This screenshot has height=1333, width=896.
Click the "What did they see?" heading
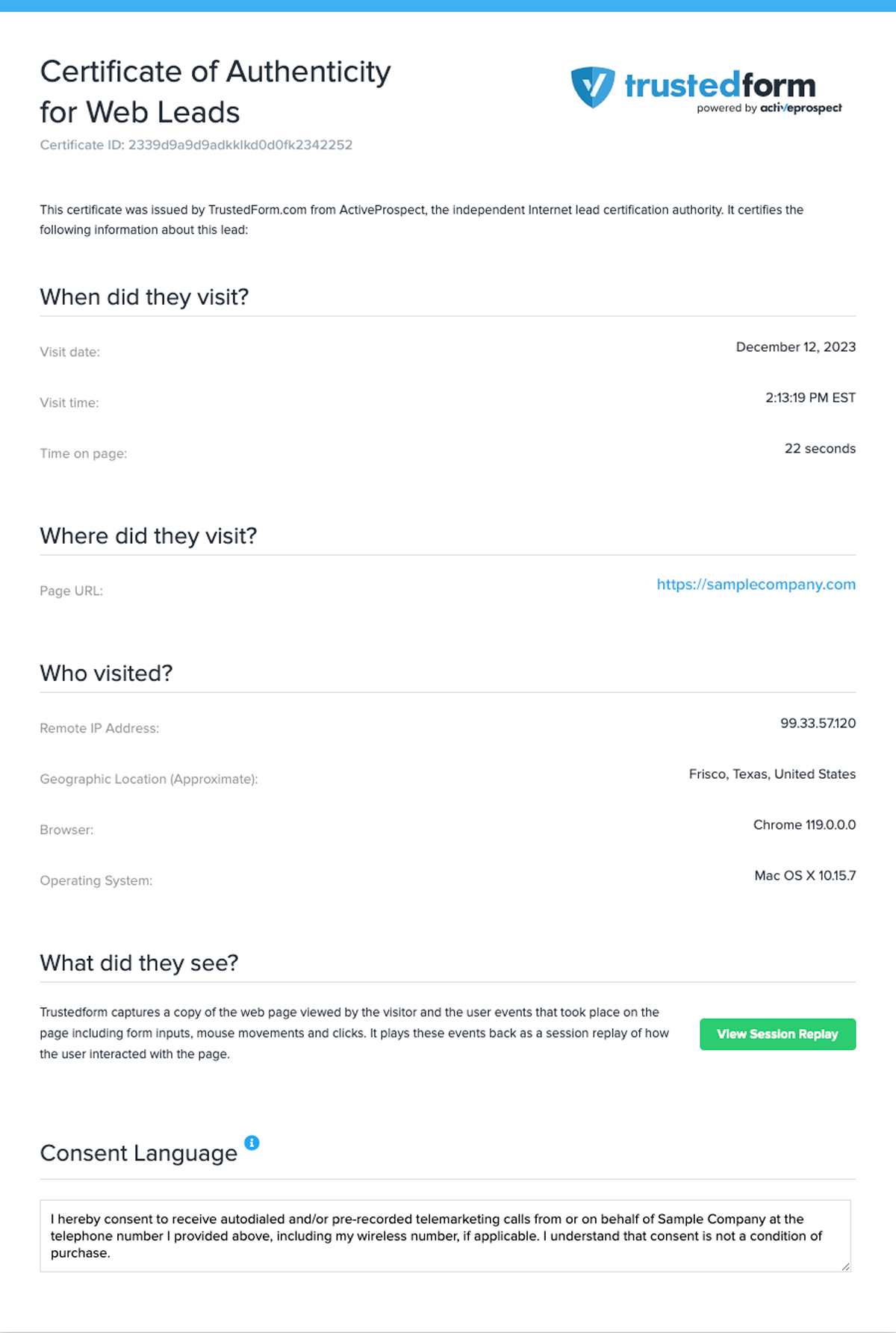(139, 963)
